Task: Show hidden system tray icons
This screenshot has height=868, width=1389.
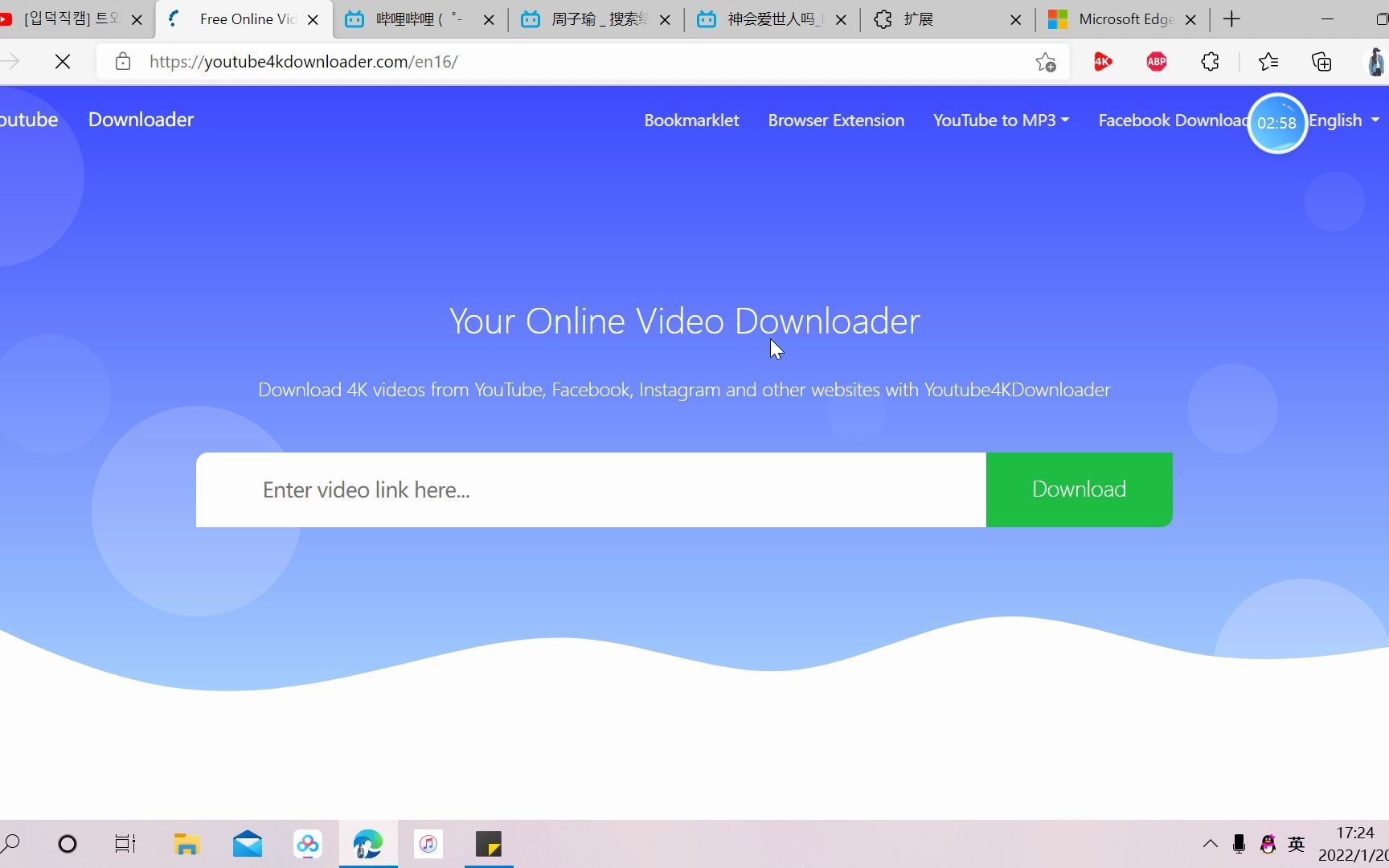Action: (x=1210, y=844)
